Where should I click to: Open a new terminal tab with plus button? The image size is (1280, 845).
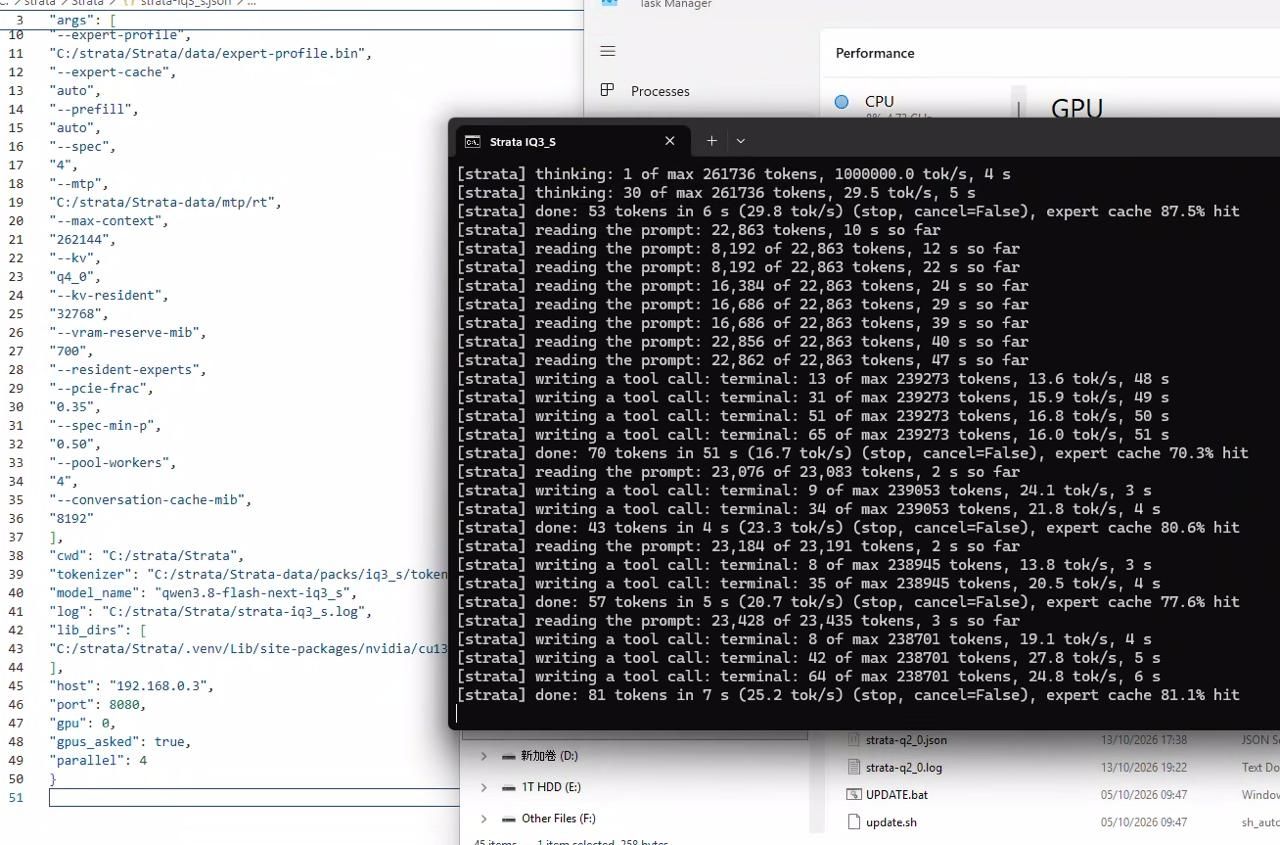[x=711, y=141]
